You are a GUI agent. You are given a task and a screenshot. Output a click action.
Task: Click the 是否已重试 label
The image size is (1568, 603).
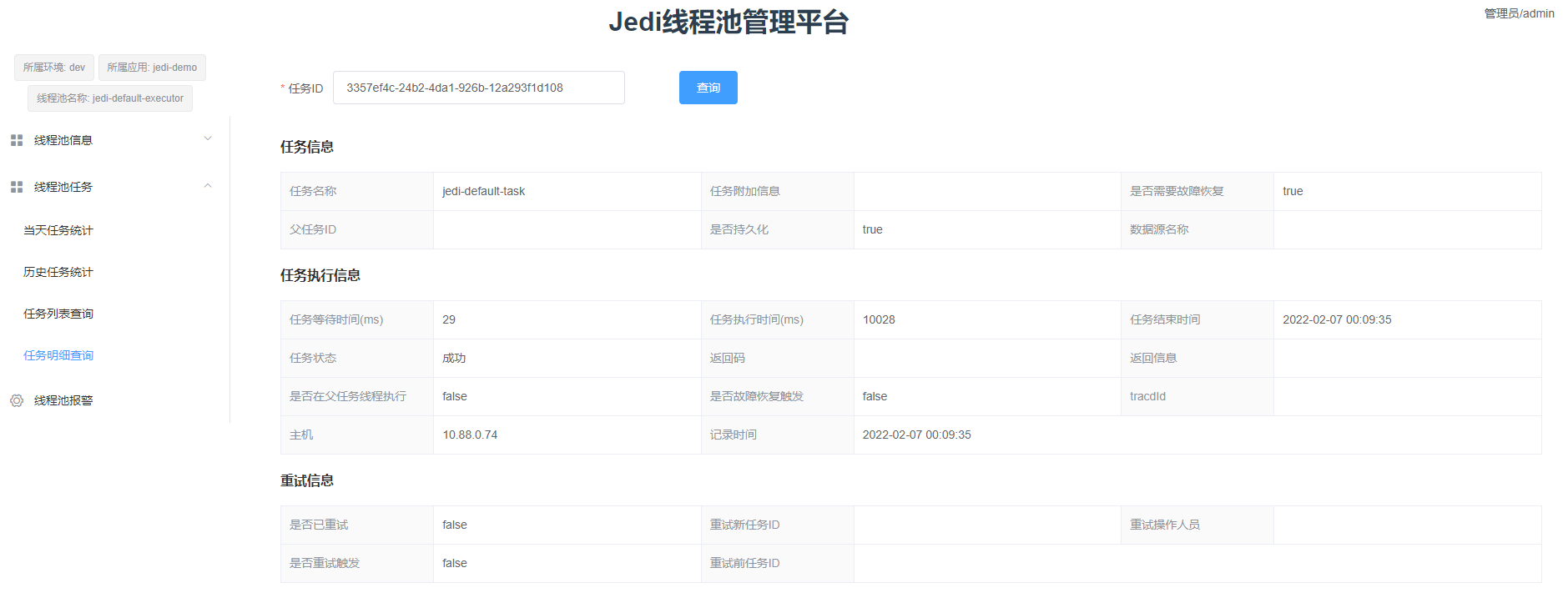[319, 525]
